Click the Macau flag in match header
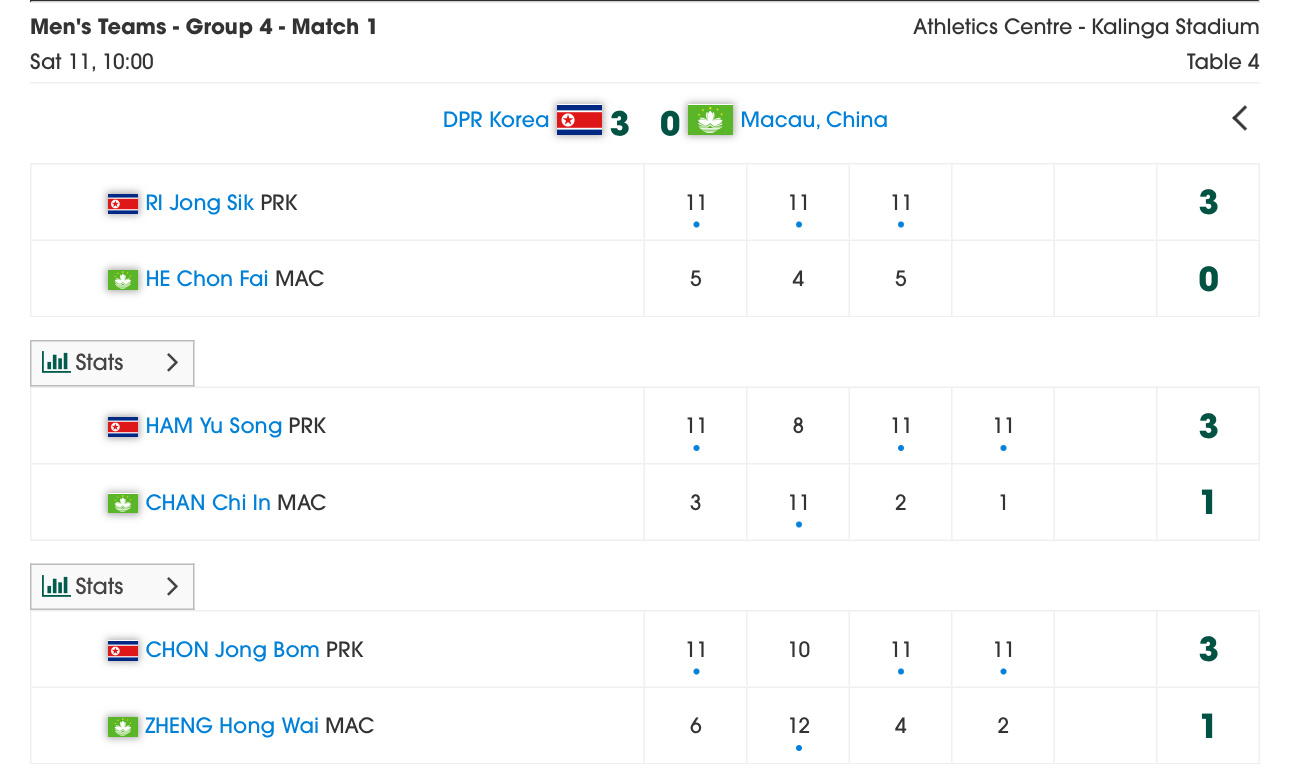Viewport: 1290px width, 781px height. 710,120
